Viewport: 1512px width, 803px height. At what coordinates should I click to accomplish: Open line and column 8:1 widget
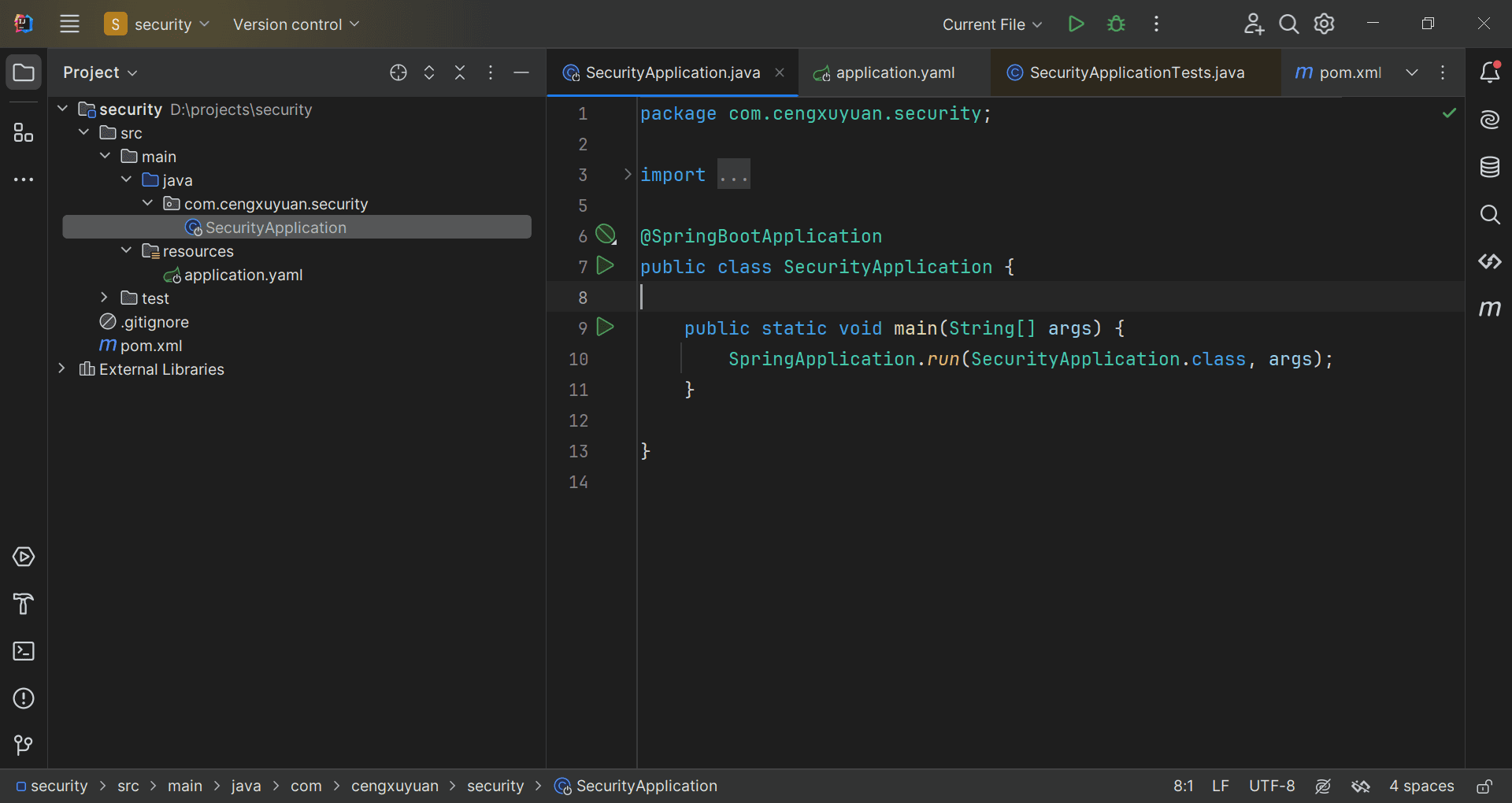(1183, 786)
